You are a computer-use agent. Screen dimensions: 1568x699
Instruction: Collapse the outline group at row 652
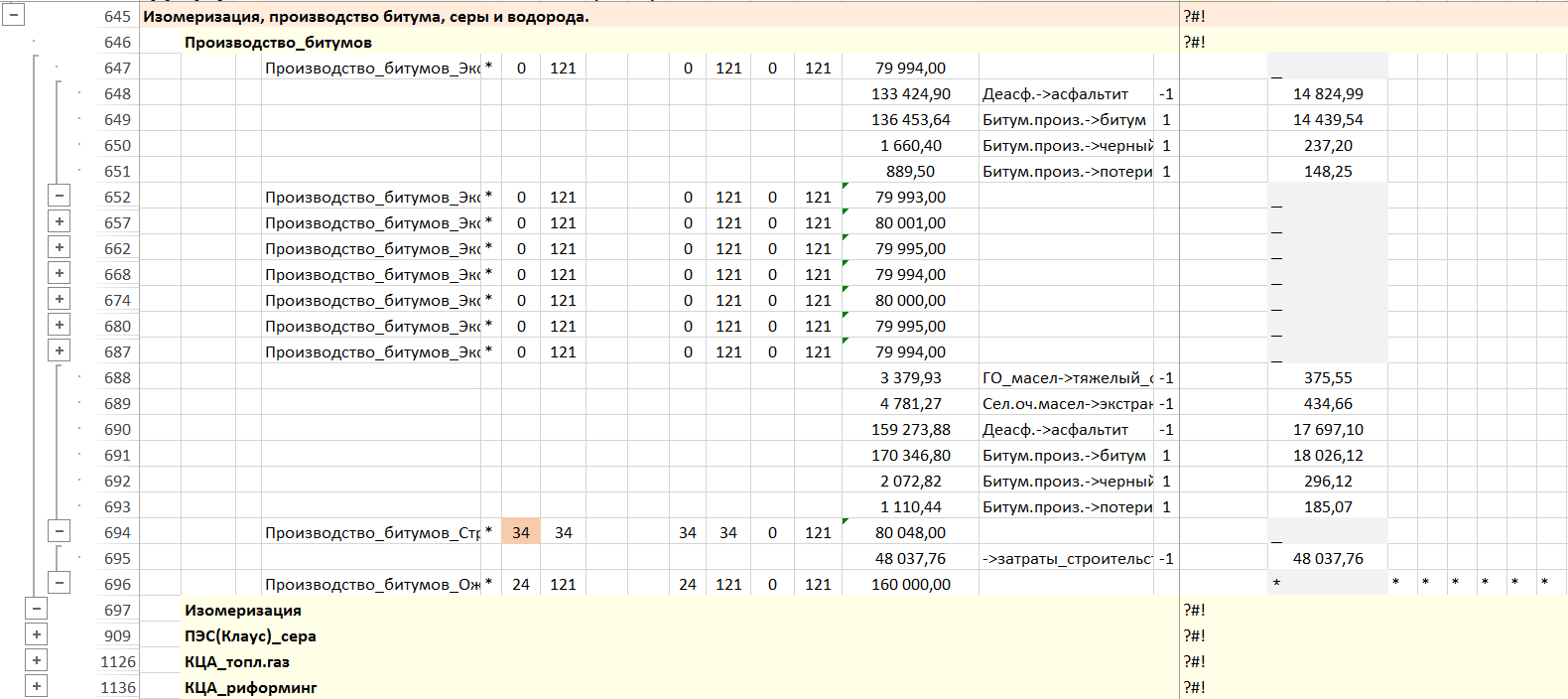60,196
